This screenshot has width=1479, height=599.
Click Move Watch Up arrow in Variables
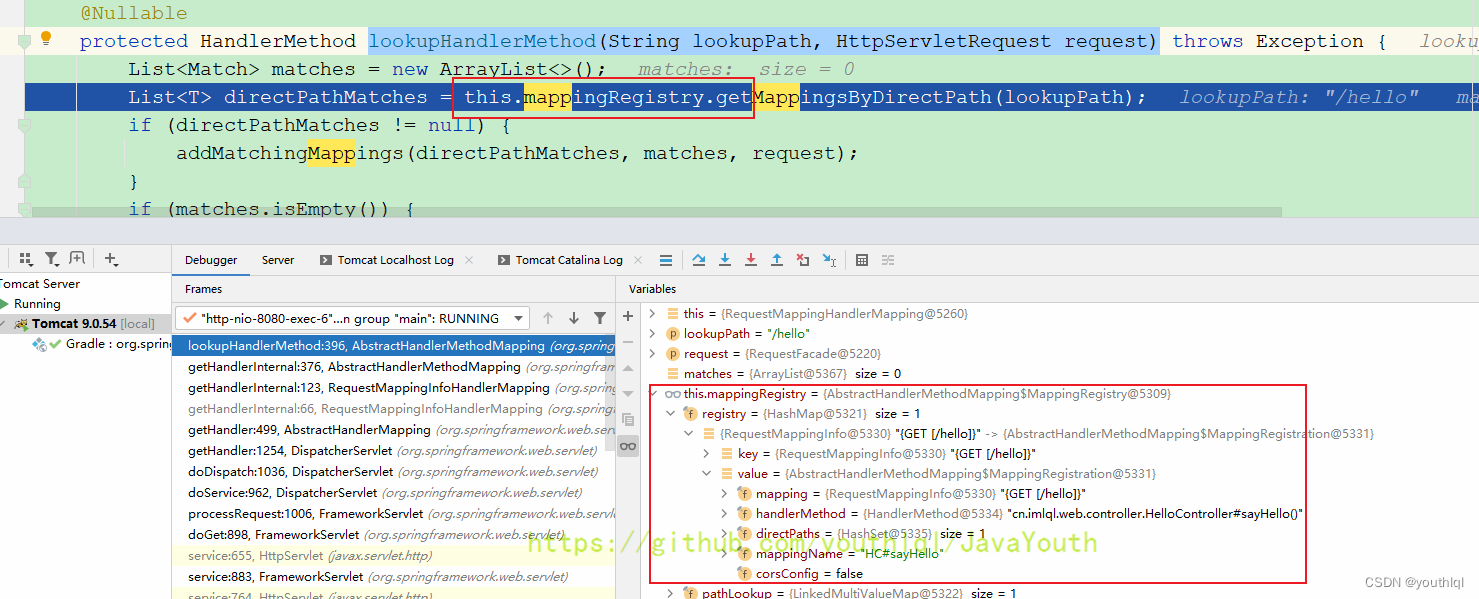coord(628,368)
